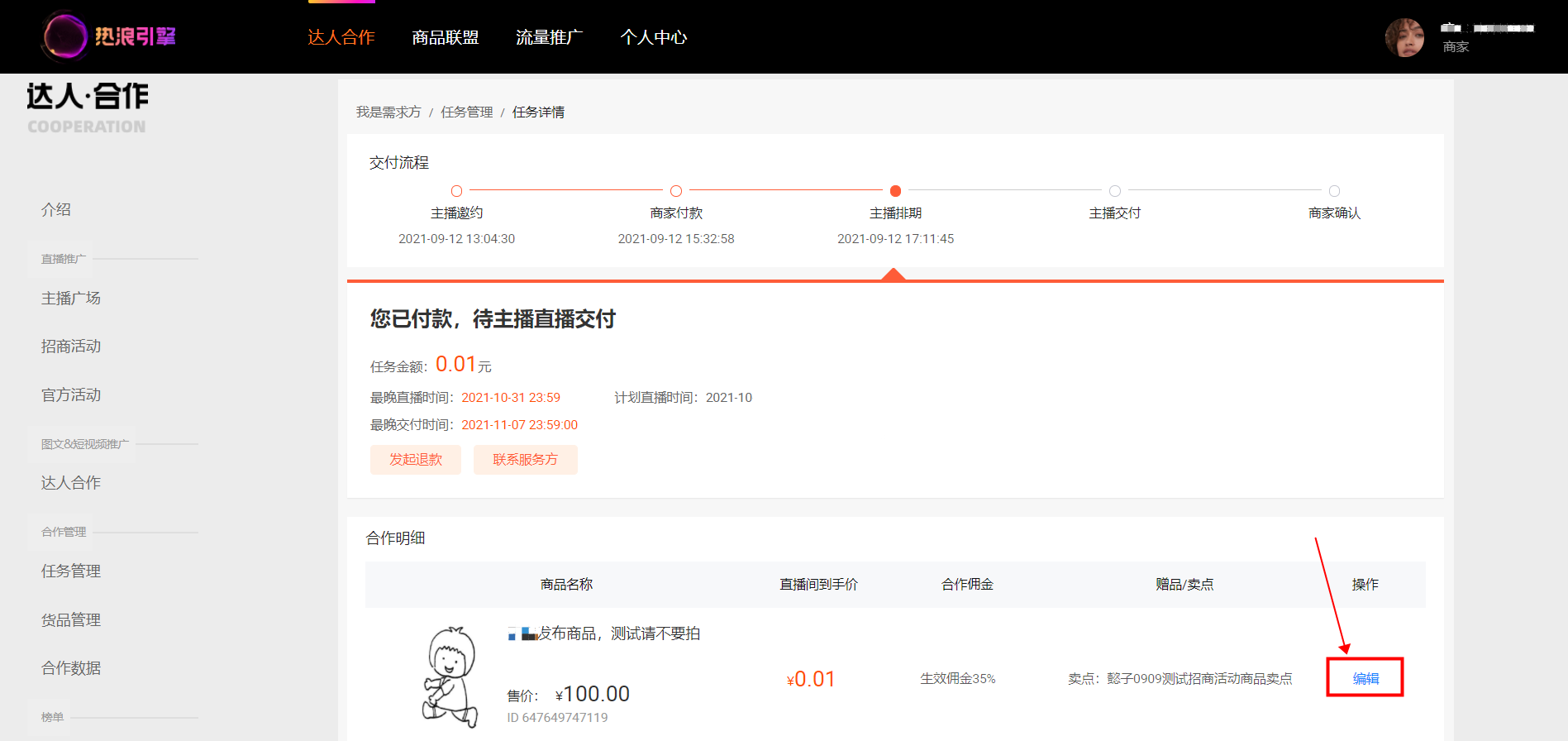Open 主播广场 in the sidebar
This screenshot has height=741, width=1568.
(71, 298)
